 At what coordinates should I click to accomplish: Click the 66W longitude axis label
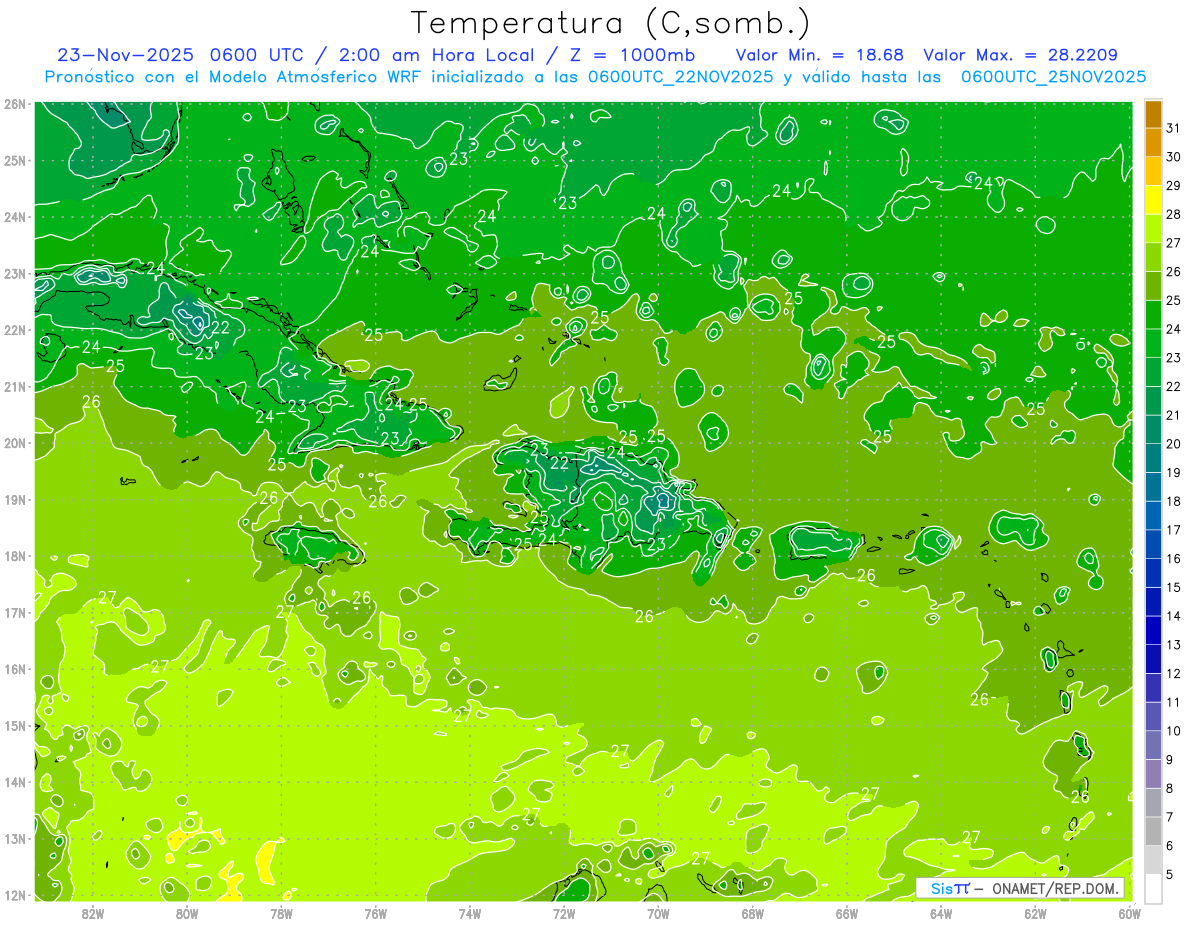click(847, 912)
